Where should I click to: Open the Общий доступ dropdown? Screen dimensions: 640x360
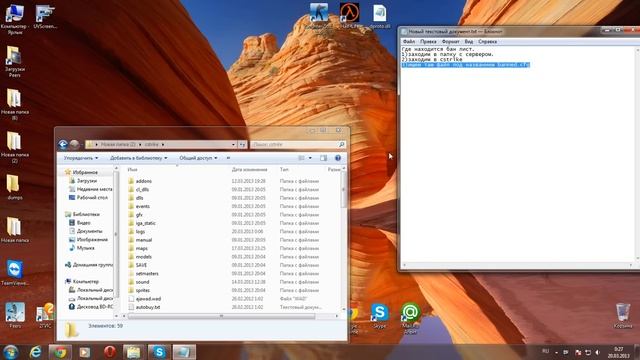pyautogui.click(x=198, y=158)
